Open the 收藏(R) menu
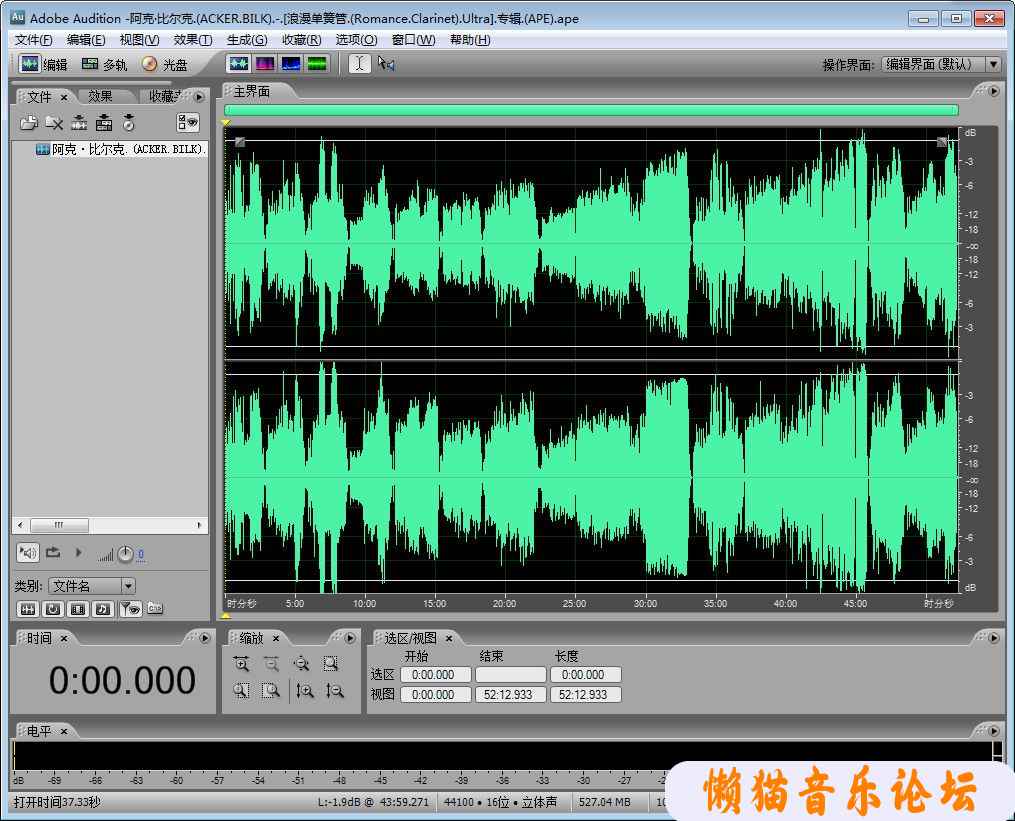 [x=302, y=40]
